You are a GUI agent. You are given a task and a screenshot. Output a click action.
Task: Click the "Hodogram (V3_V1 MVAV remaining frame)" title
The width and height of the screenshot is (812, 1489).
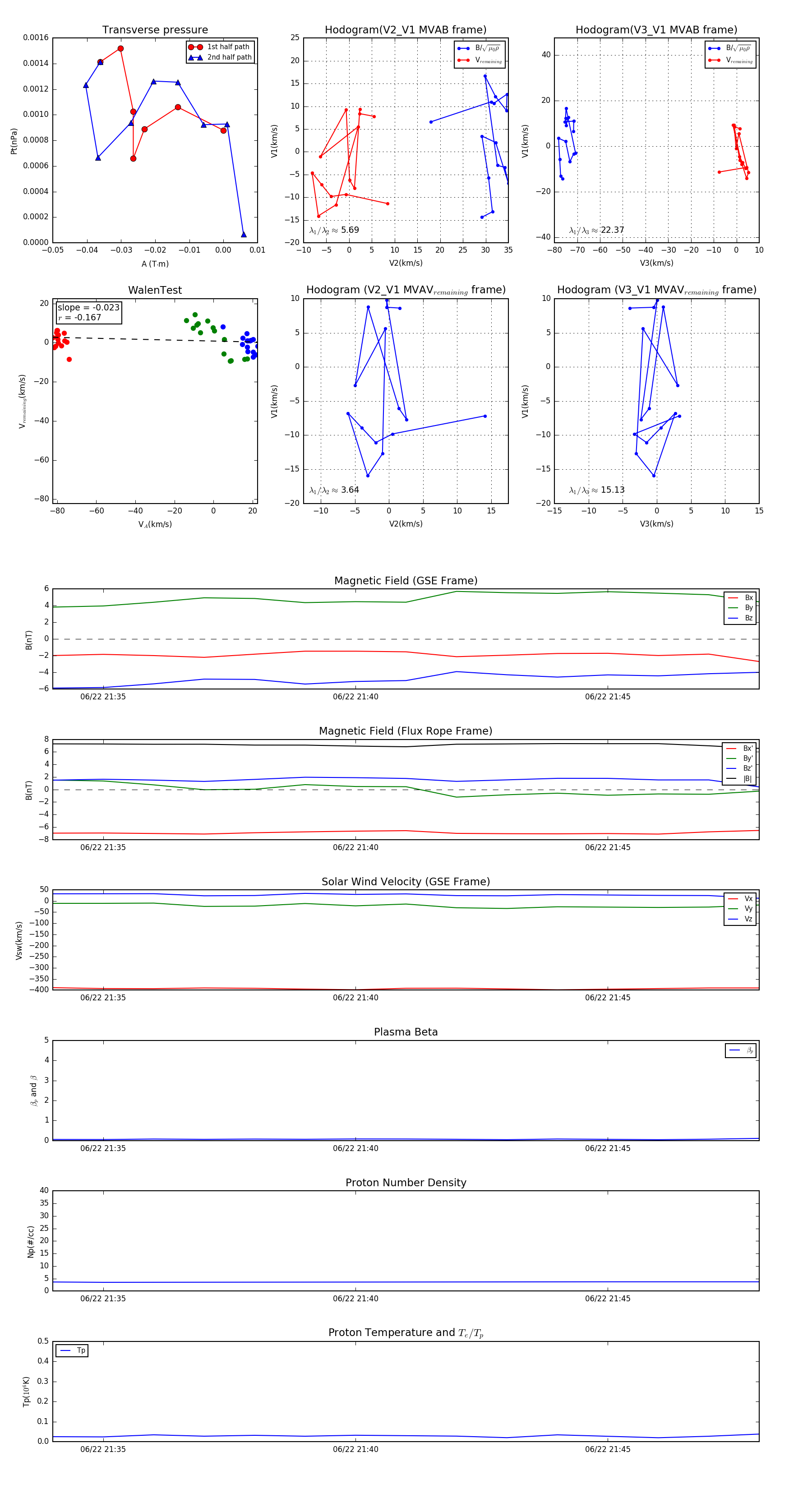656,290
